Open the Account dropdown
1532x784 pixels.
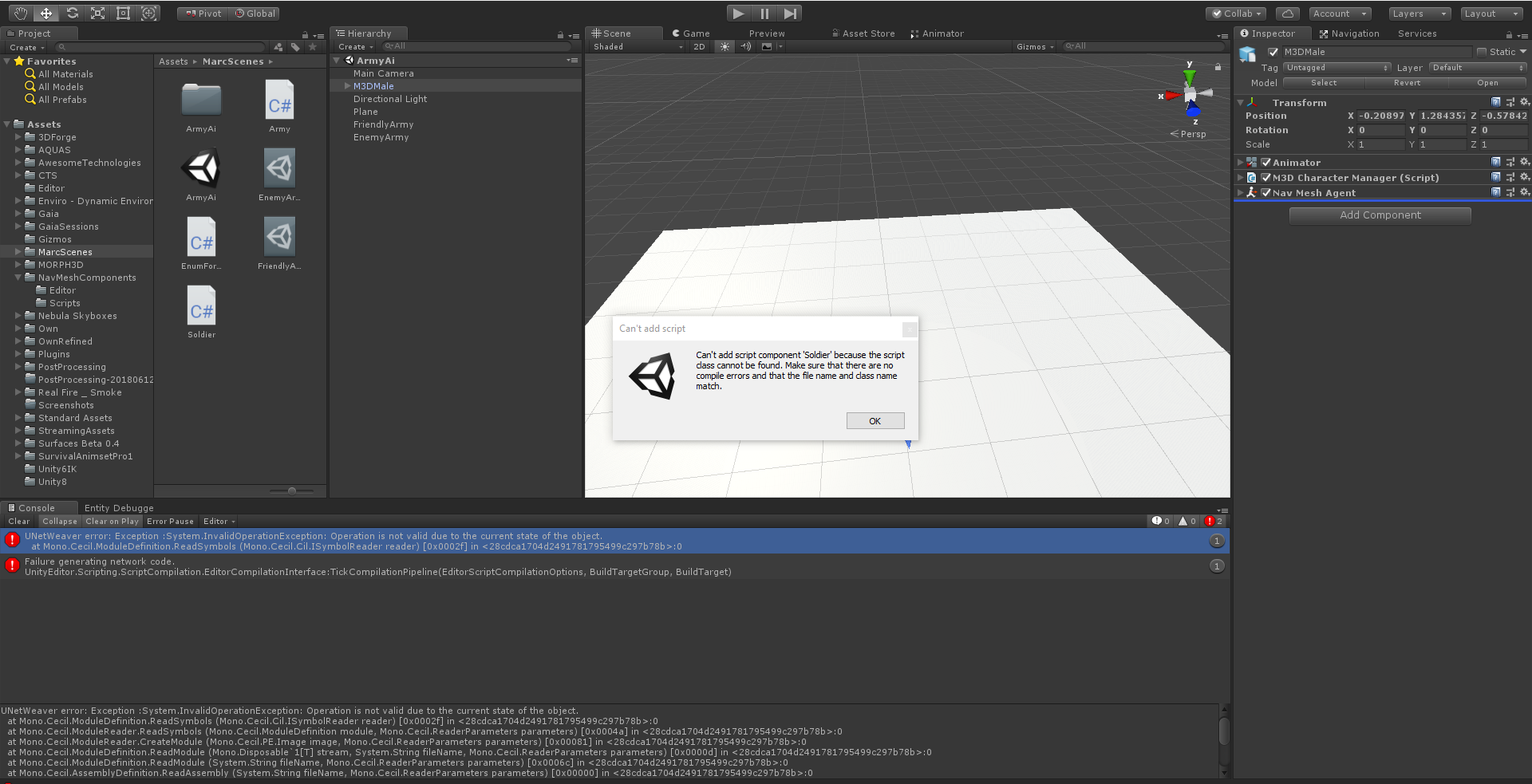click(x=1340, y=14)
